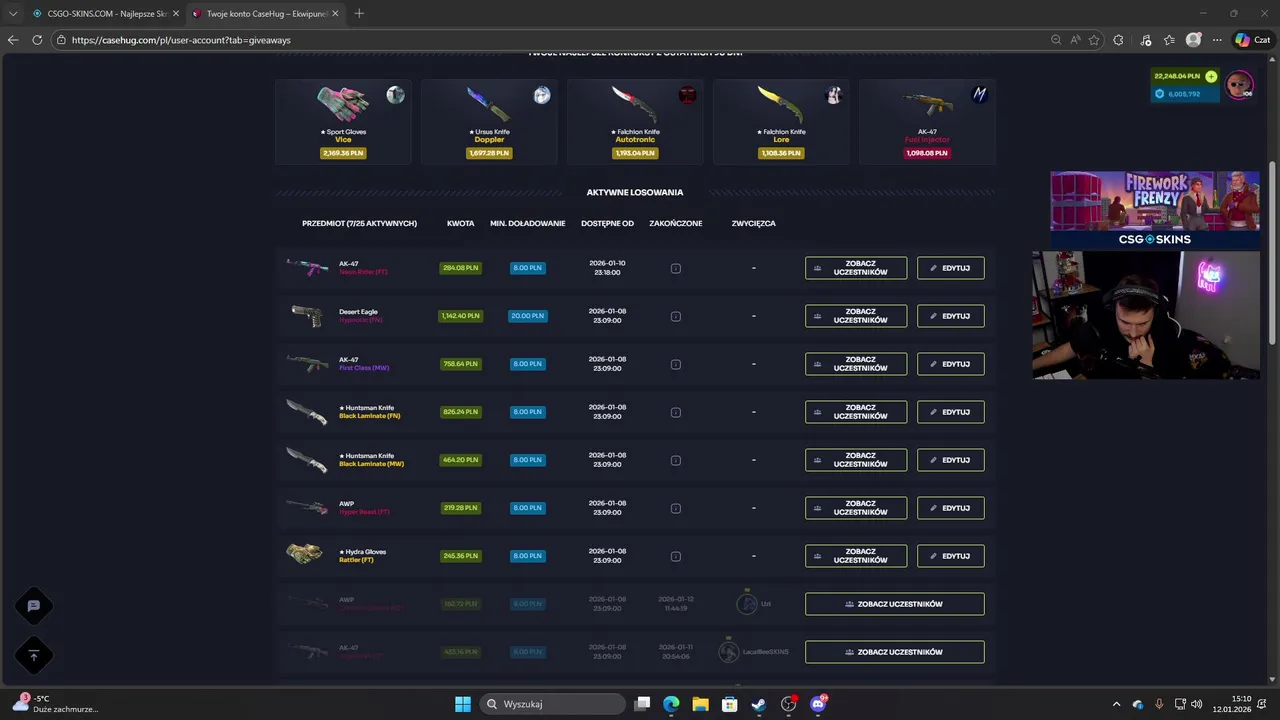Click the Task View taskbar icon
The height and width of the screenshot is (720, 1280).
pos(643,704)
